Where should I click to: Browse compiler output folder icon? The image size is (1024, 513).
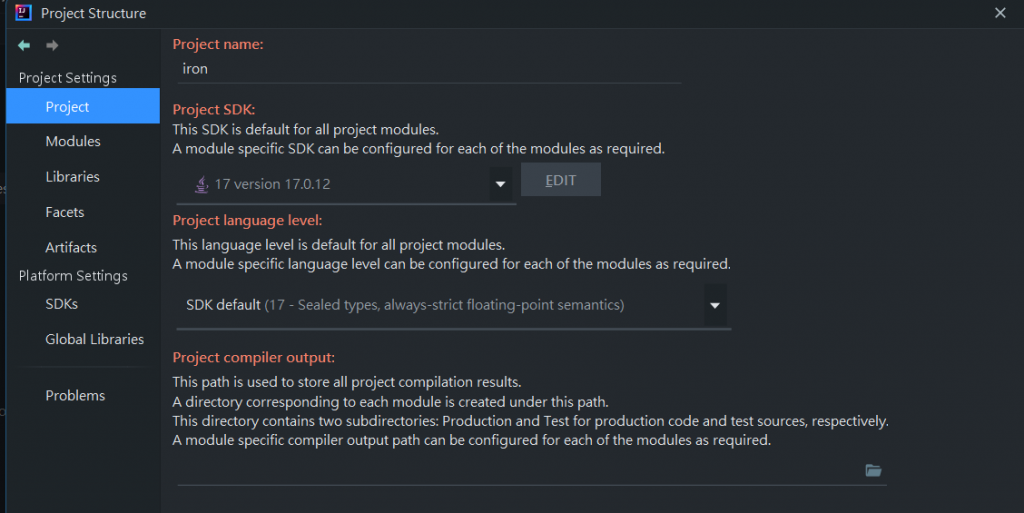873,470
